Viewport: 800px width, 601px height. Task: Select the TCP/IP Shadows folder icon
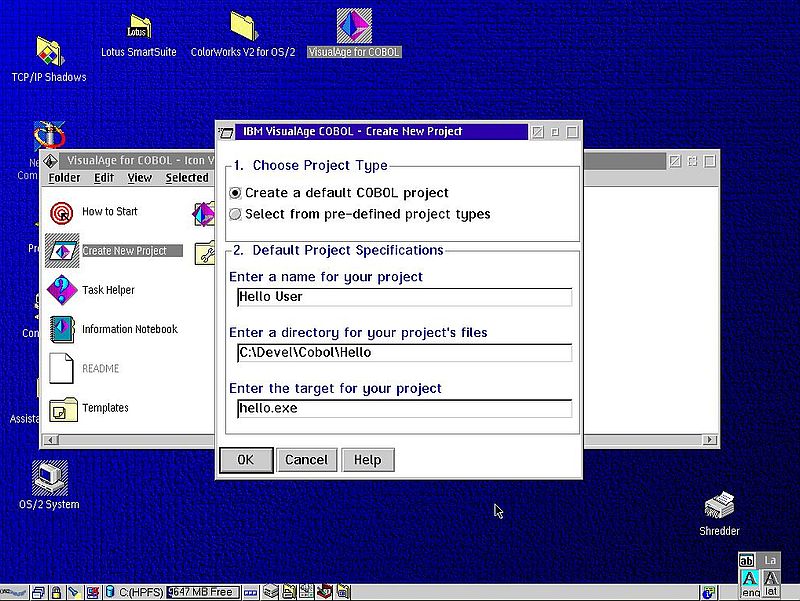[49, 52]
